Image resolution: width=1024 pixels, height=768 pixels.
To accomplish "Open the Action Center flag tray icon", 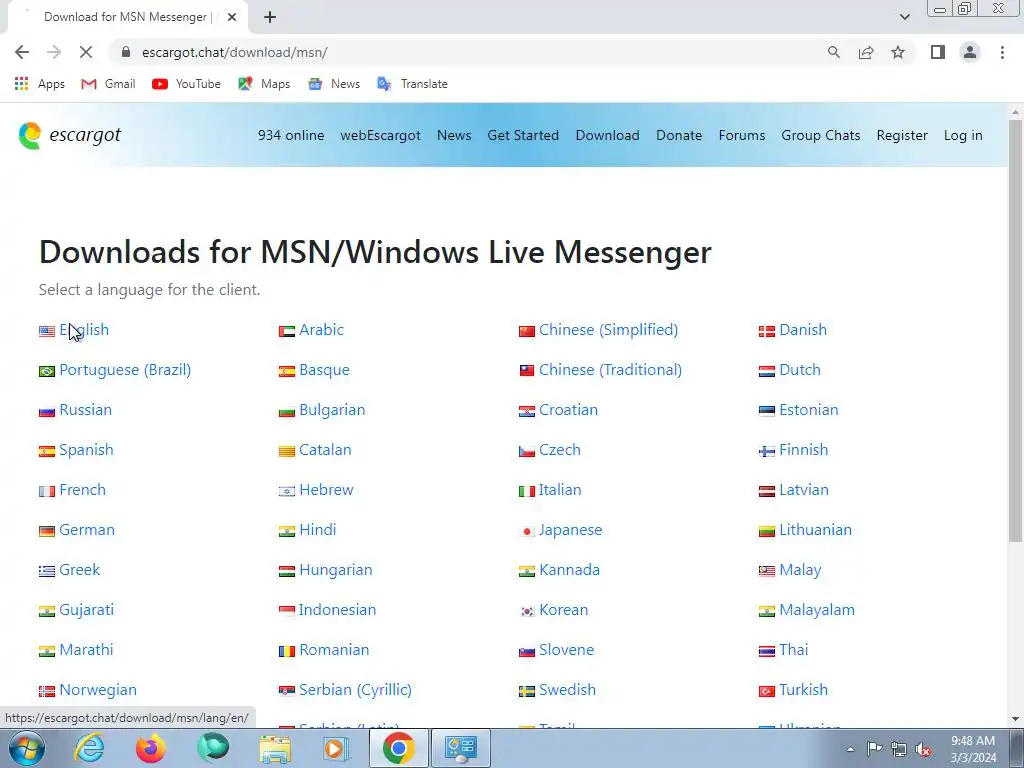I will 874,749.
